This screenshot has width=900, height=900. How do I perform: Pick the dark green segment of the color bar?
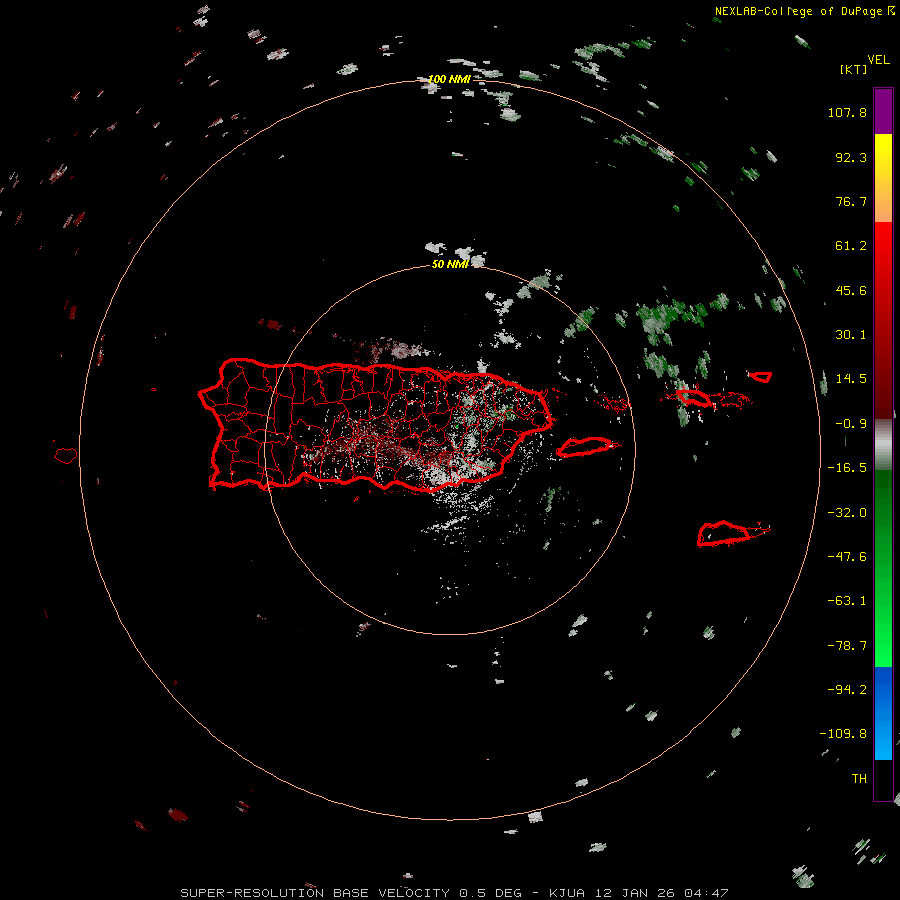pos(883,517)
